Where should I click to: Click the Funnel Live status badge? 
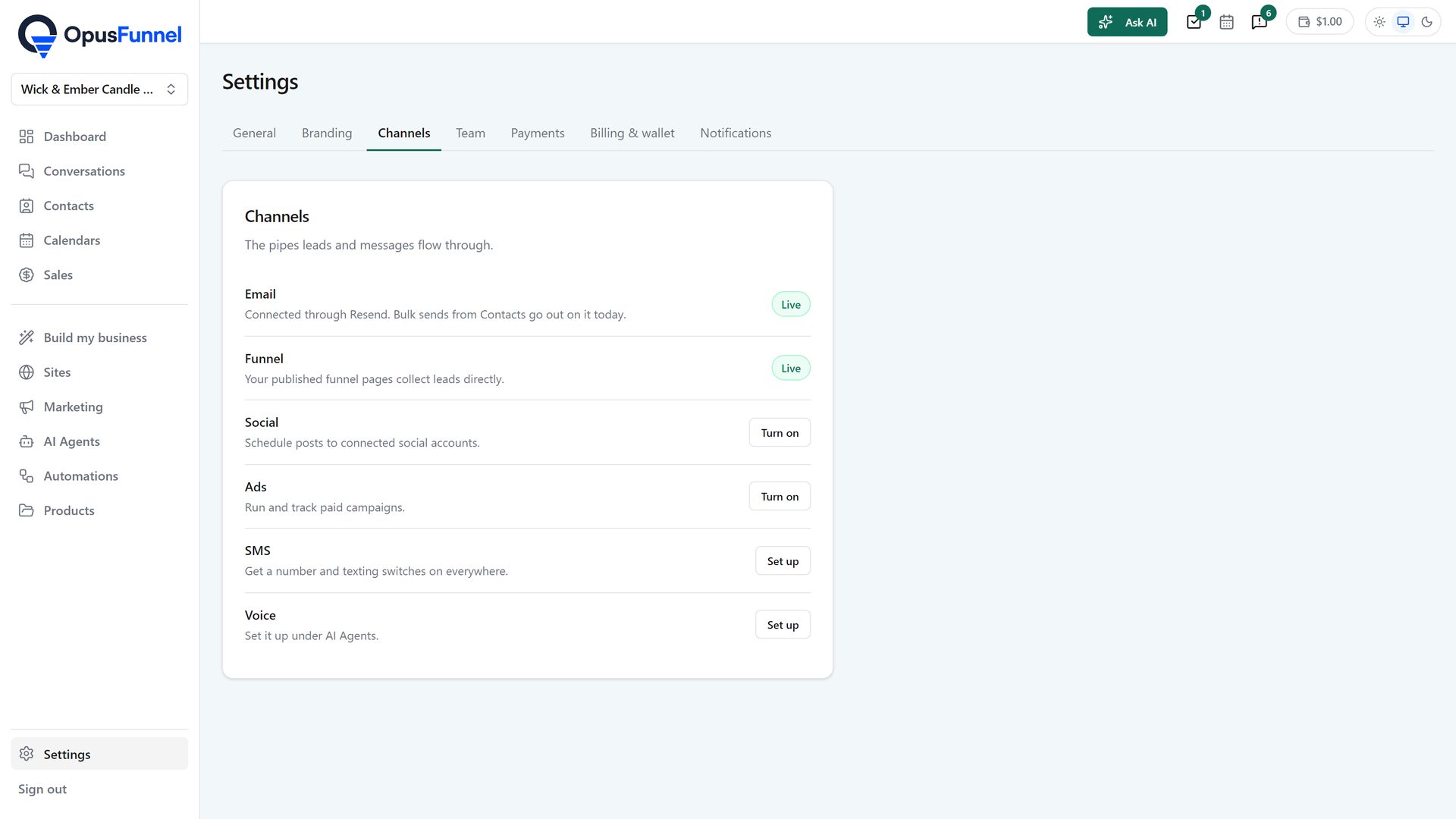point(791,369)
